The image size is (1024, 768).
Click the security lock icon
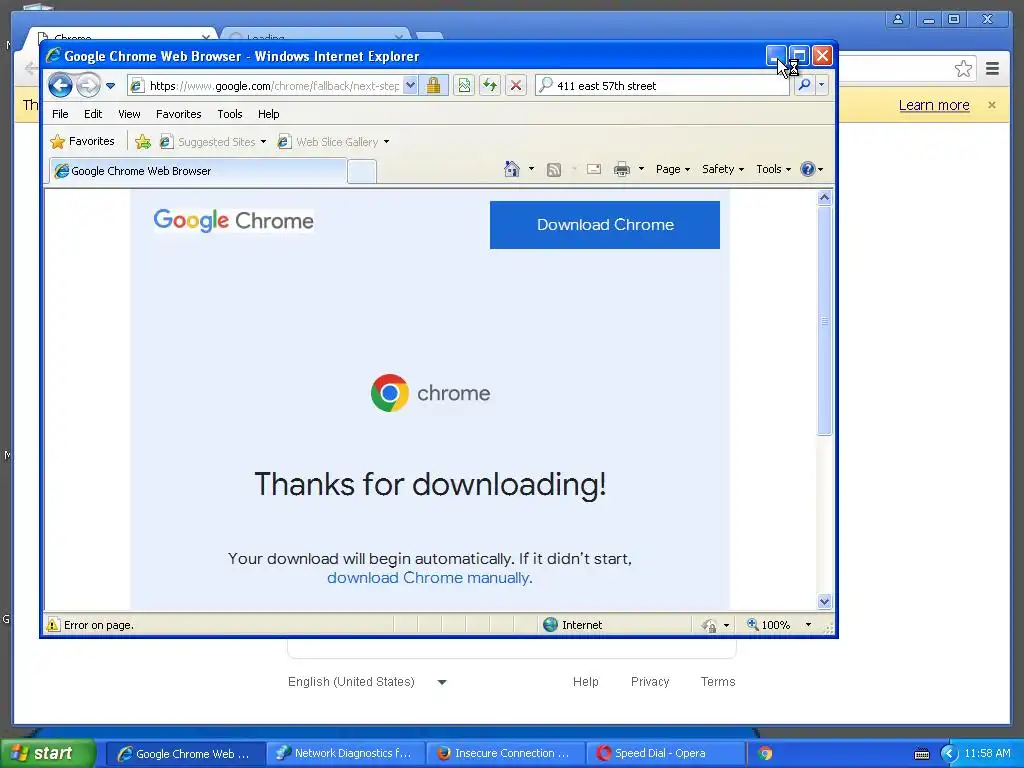coord(434,86)
